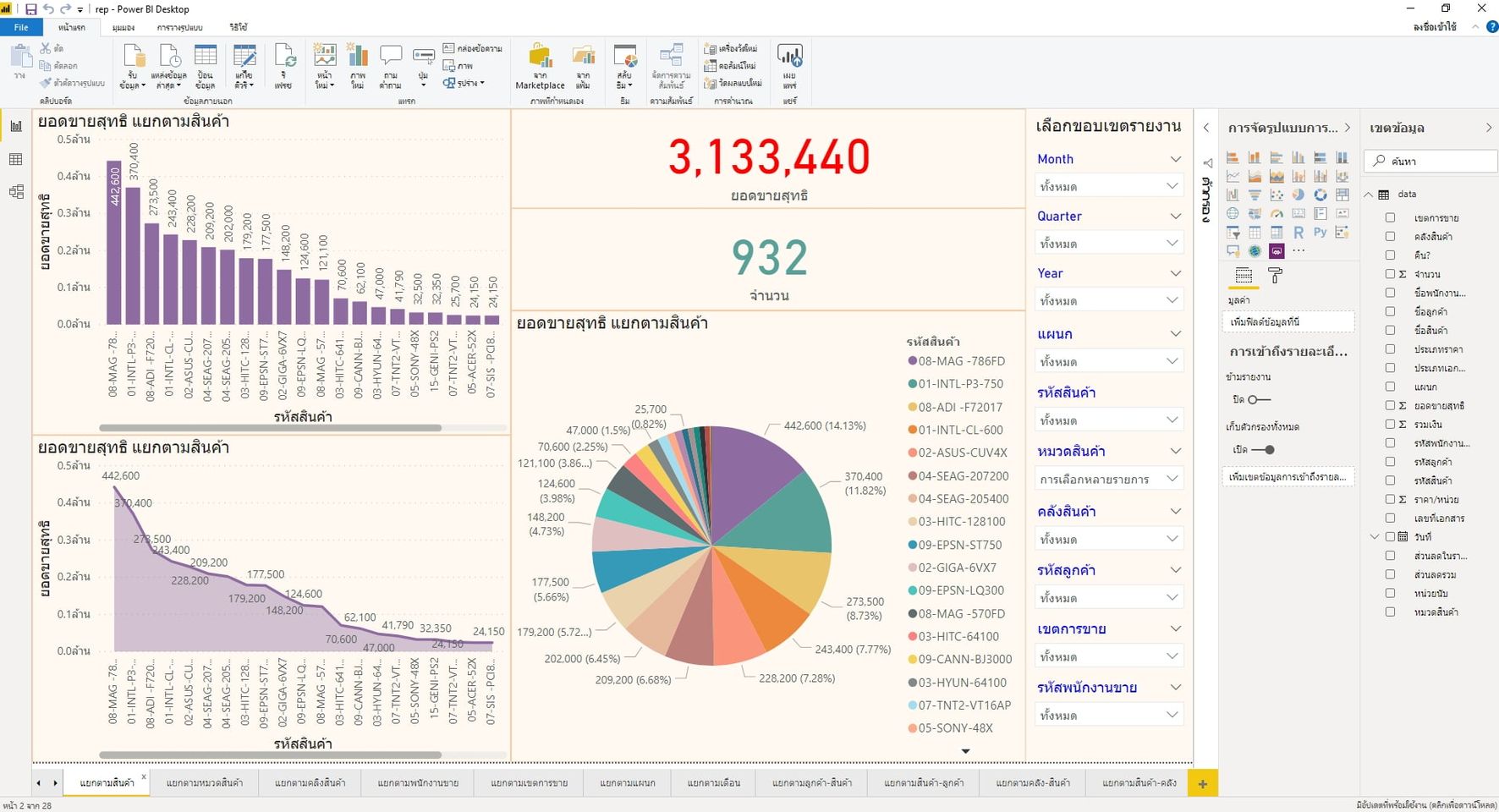Open Report view in the left sidebar
1499x812 pixels.
point(16,127)
